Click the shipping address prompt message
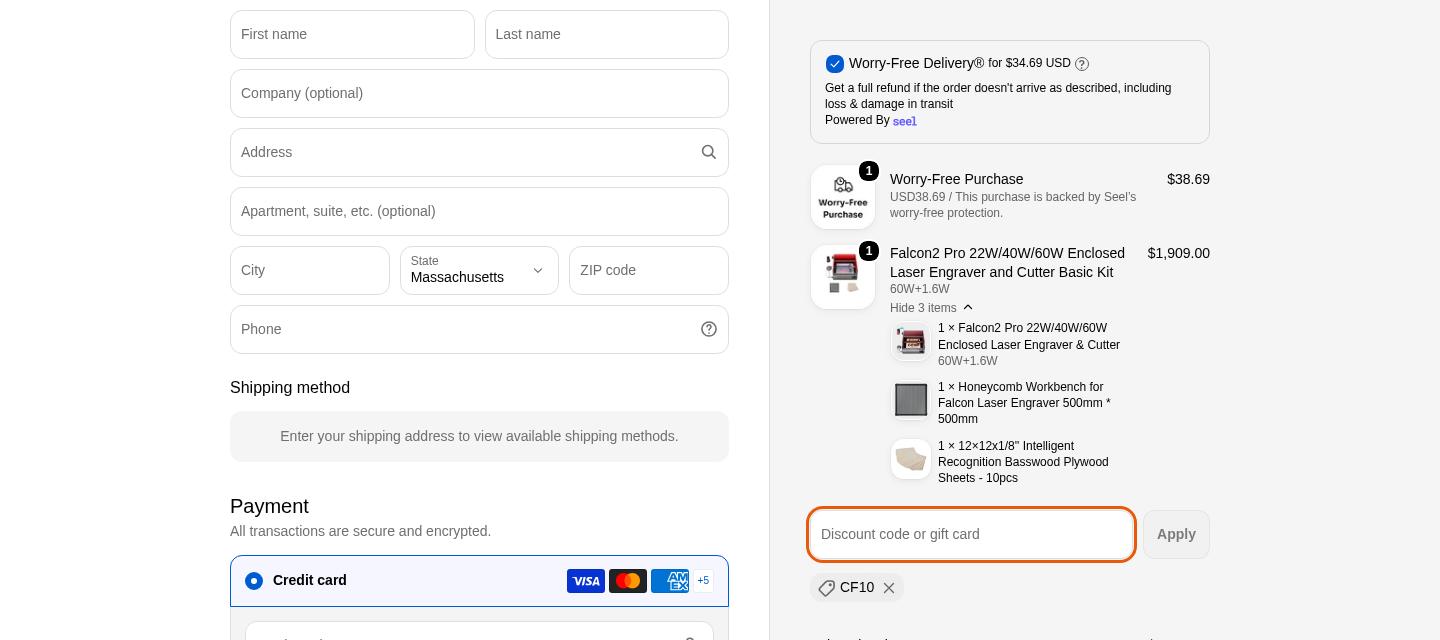This screenshot has height=640, width=1440. coord(479,436)
